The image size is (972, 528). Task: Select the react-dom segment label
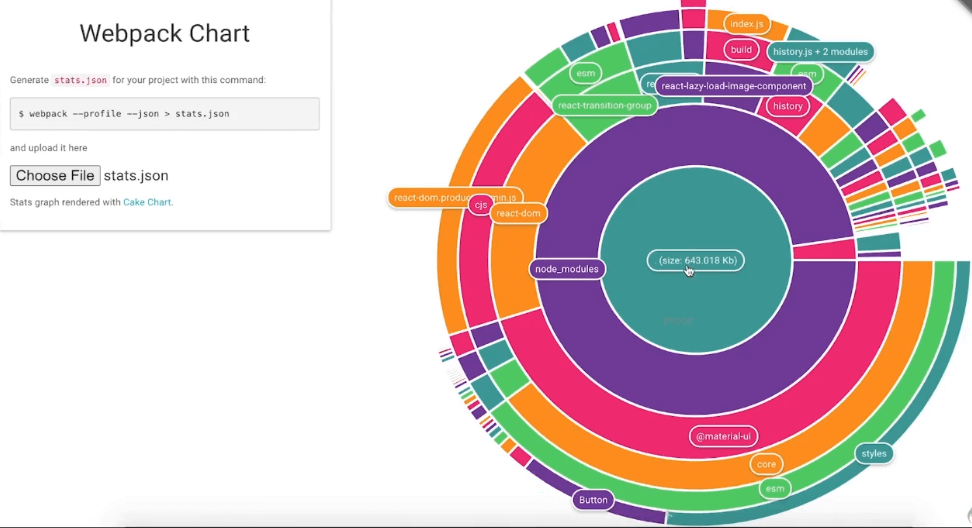[518, 213]
